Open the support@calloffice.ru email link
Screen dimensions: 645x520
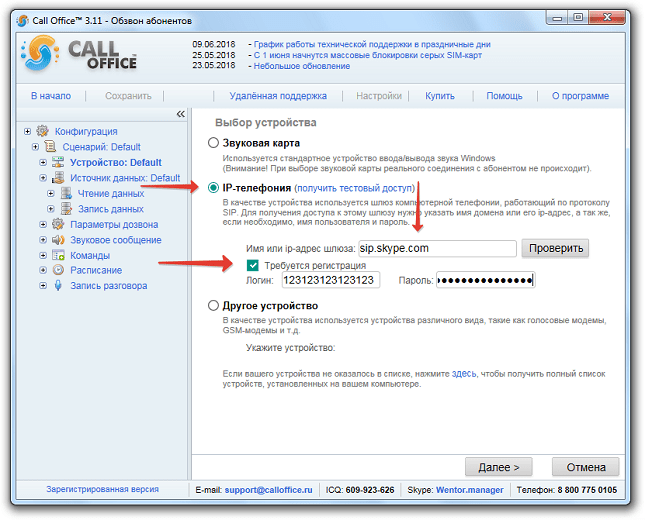(268, 490)
